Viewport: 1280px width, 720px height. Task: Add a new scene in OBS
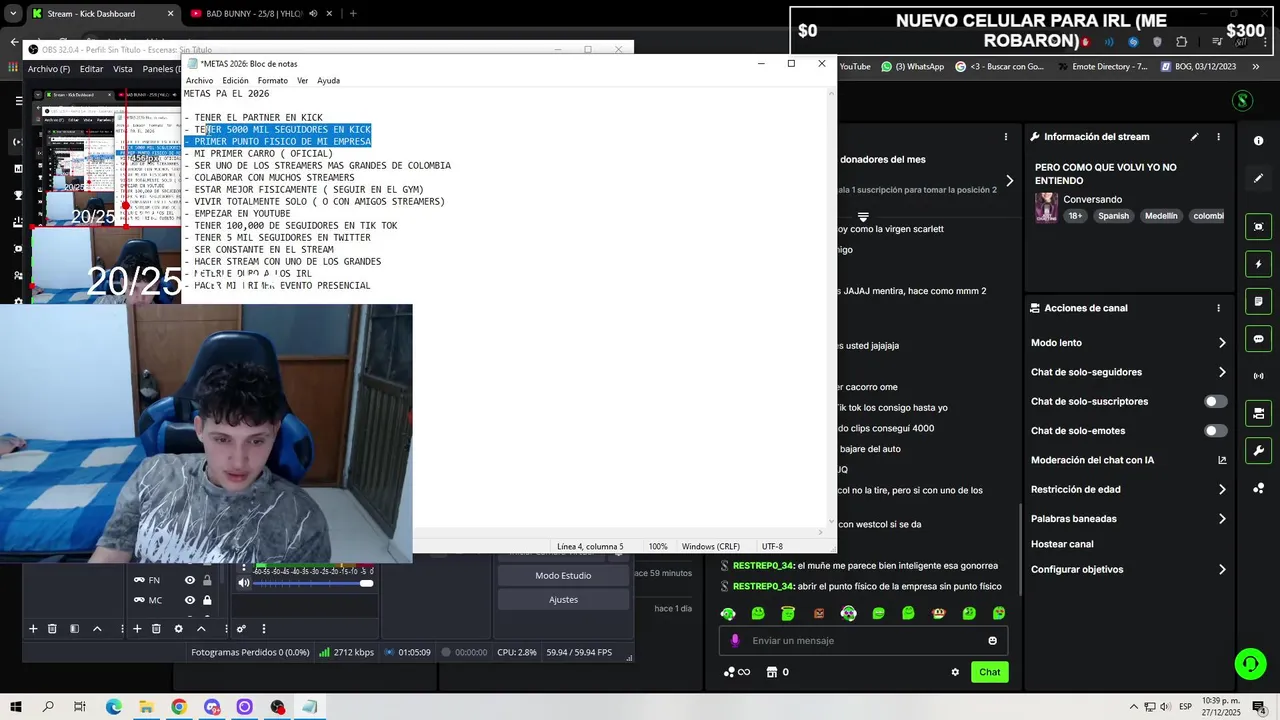pyautogui.click(x=33, y=629)
